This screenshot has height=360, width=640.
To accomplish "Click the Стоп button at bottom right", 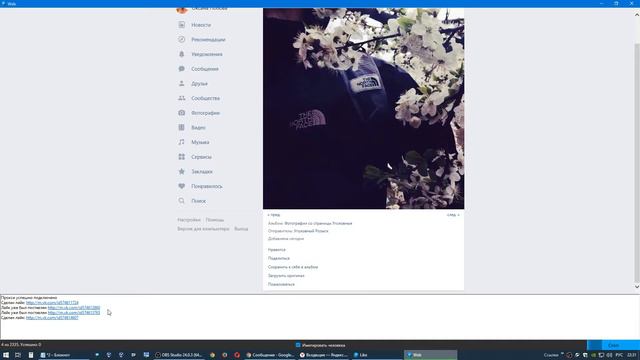I will click(x=613, y=345).
